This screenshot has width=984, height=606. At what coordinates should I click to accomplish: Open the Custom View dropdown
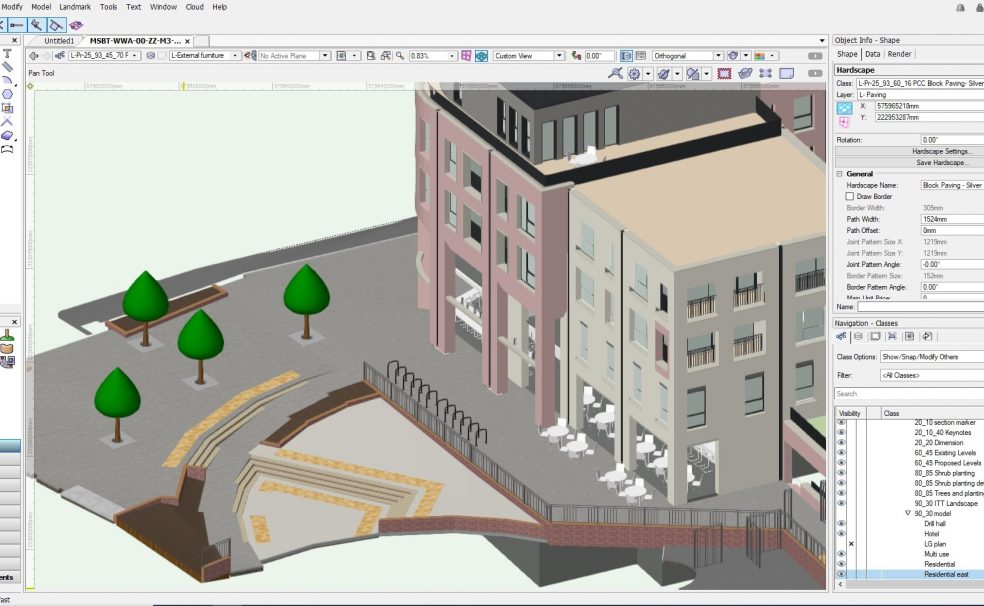coord(529,56)
